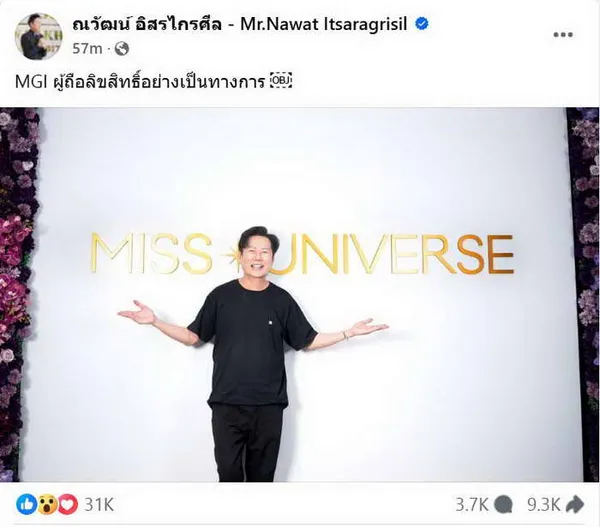Click the 57m post timestamp
The width and height of the screenshot is (600, 527).
87,49
